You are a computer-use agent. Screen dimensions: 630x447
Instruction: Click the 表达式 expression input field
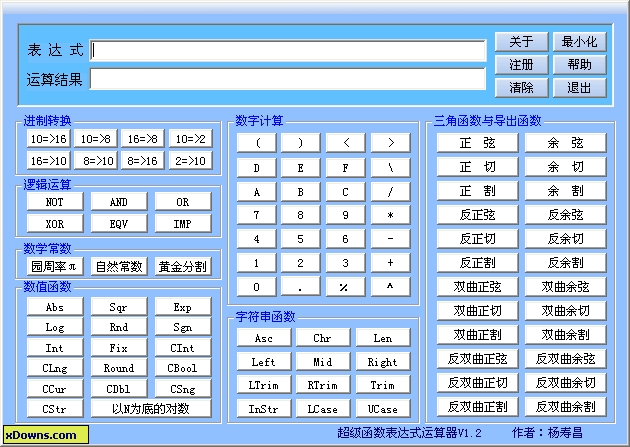(288, 50)
